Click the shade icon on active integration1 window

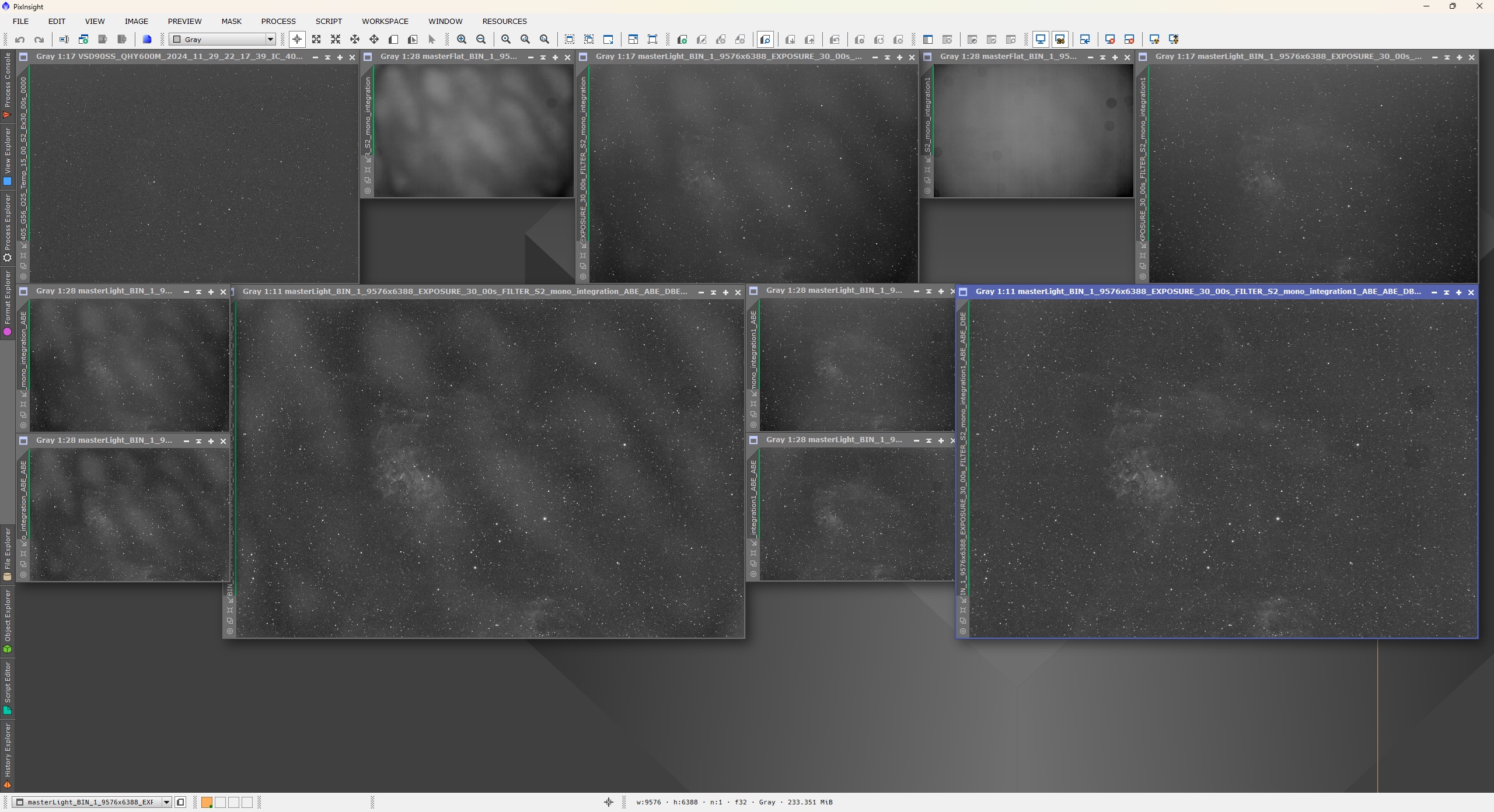click(1446, 292)
